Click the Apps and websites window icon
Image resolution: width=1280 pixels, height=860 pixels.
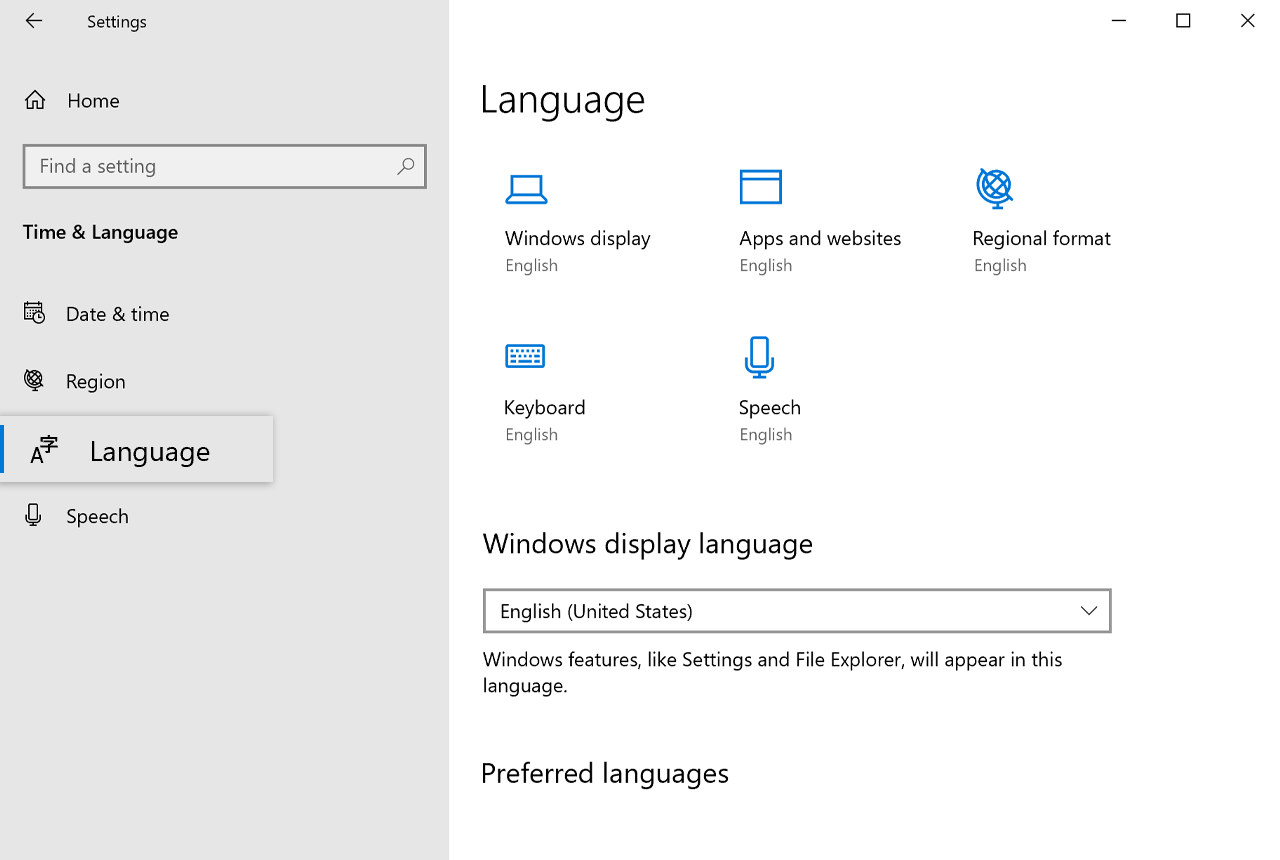click(x=760, y=187)
